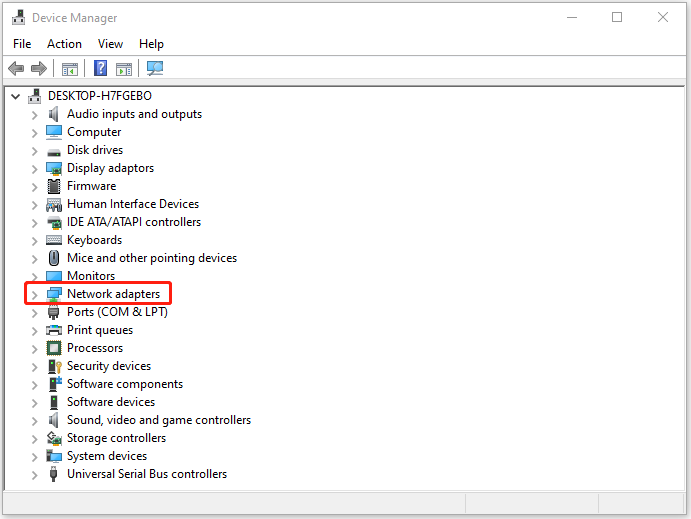Click the Network adapters icon
The image size is (691, 519).
[54, 294]
